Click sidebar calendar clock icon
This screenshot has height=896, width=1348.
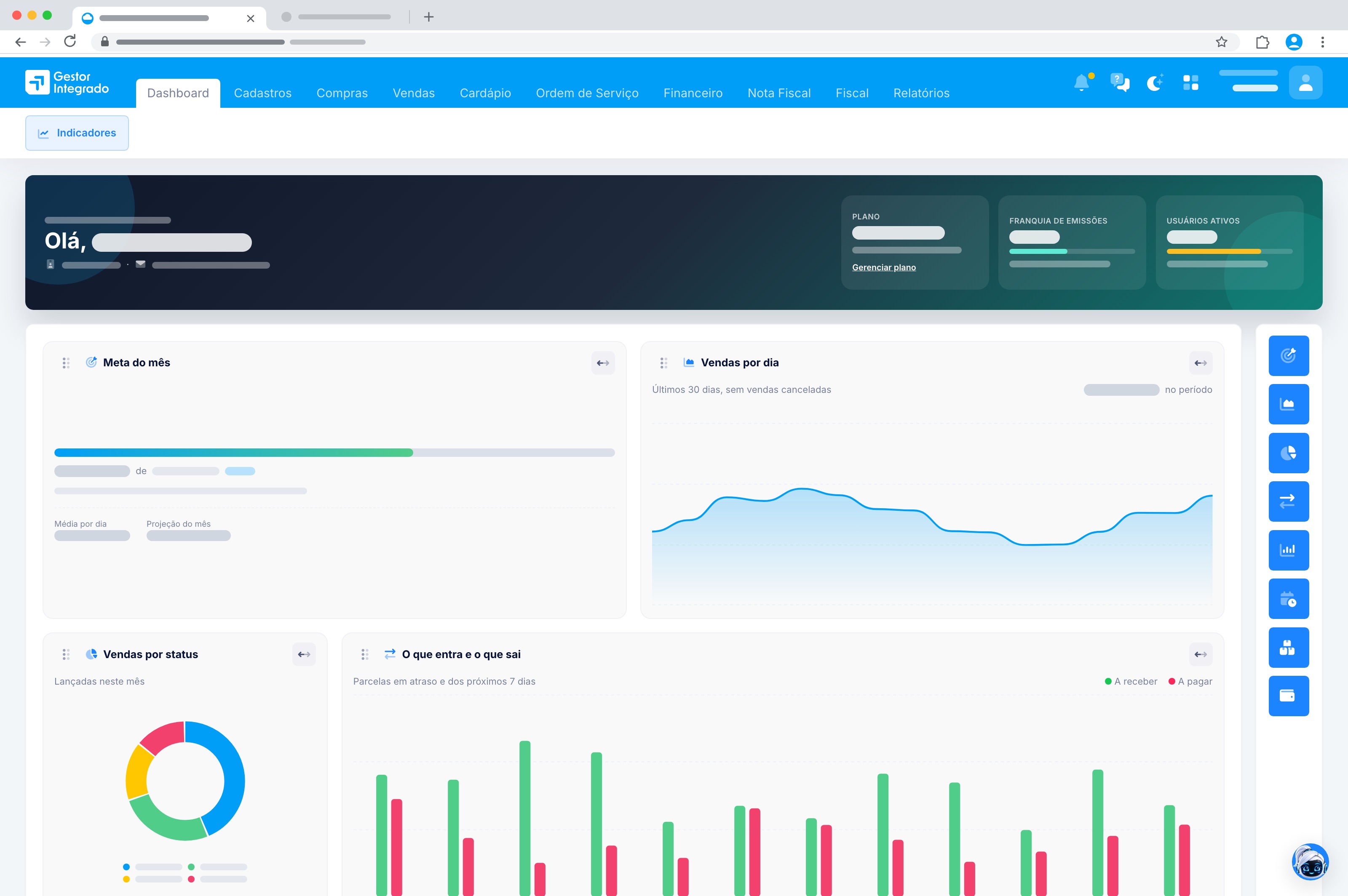click(1288, 598)
